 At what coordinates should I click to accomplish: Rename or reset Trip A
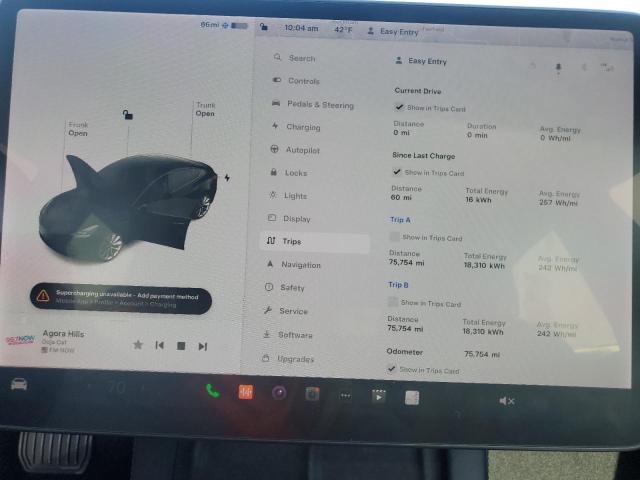(400, 220)
